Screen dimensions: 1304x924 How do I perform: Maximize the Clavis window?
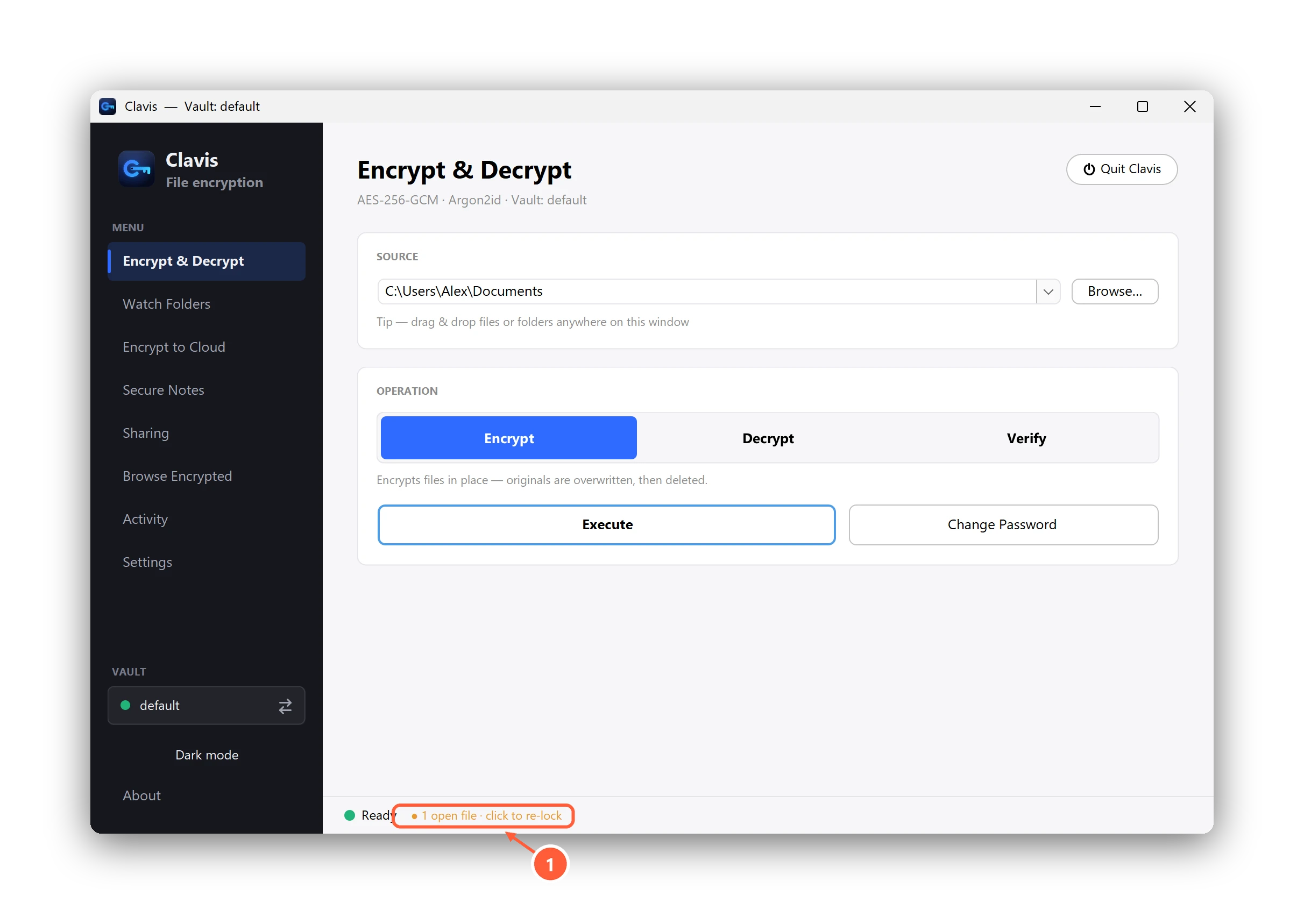pyautogui.click(x=1142, y=106)
